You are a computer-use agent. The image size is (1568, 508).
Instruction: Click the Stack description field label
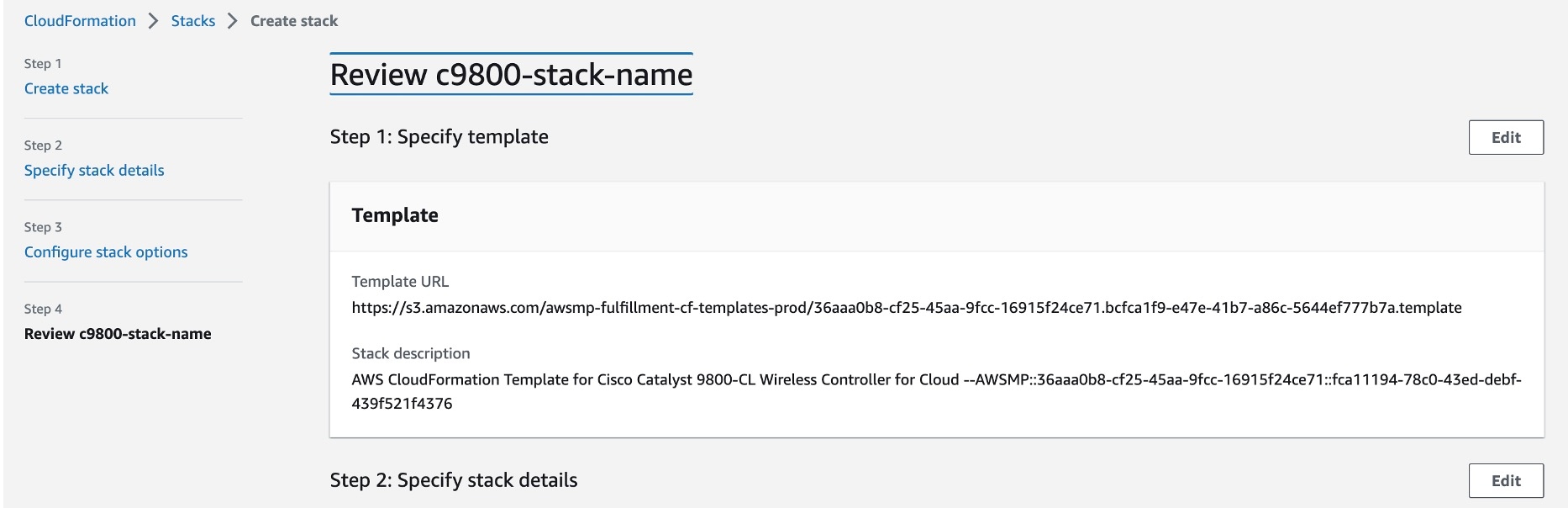pos(410,353)
